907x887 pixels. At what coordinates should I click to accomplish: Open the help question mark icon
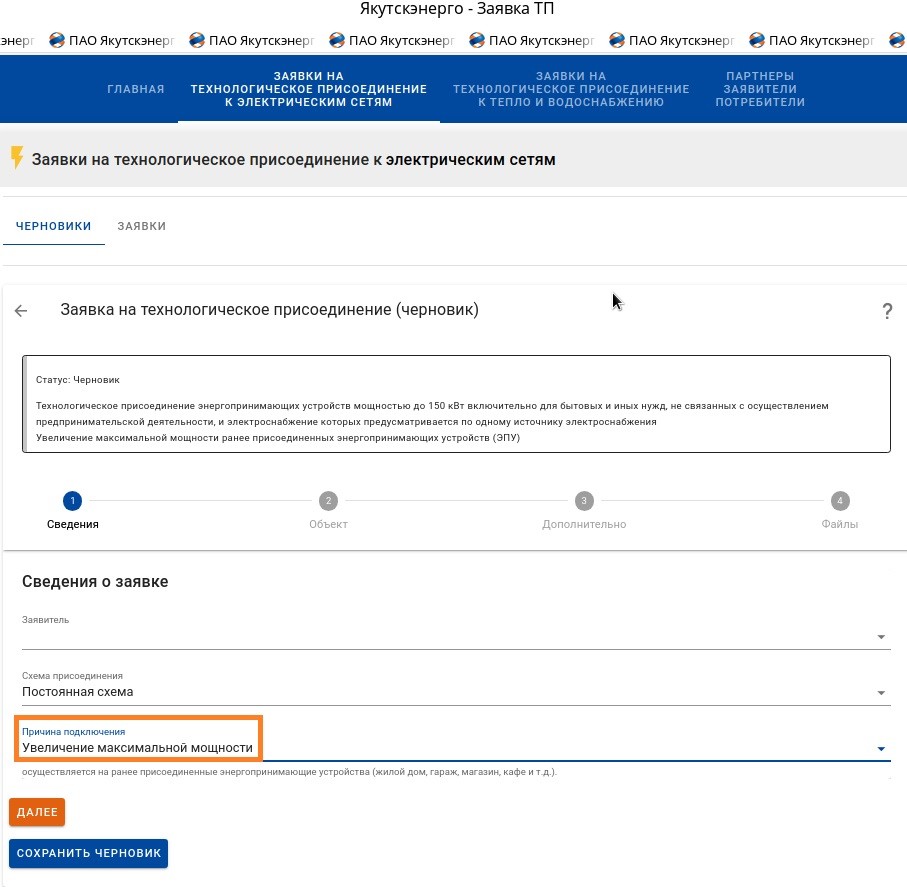point(886,312)
